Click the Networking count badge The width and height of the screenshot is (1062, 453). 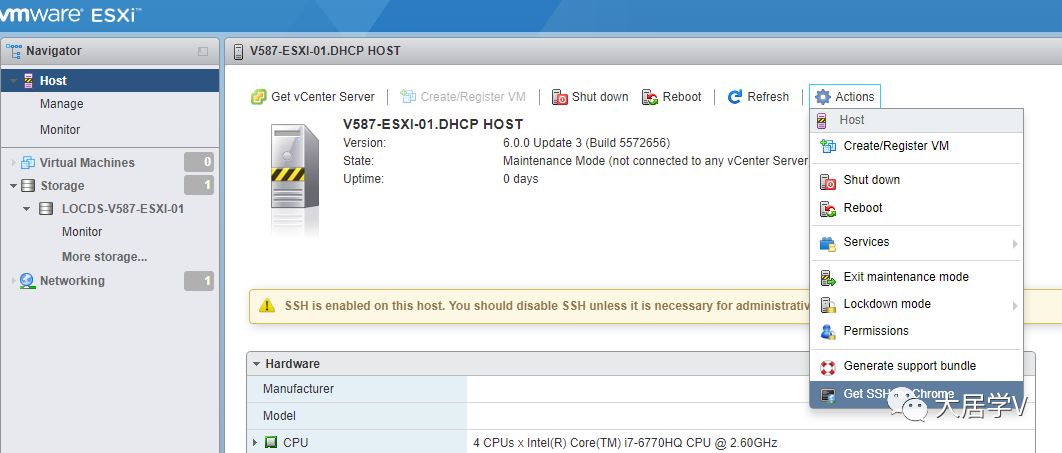tap(198, 280)
